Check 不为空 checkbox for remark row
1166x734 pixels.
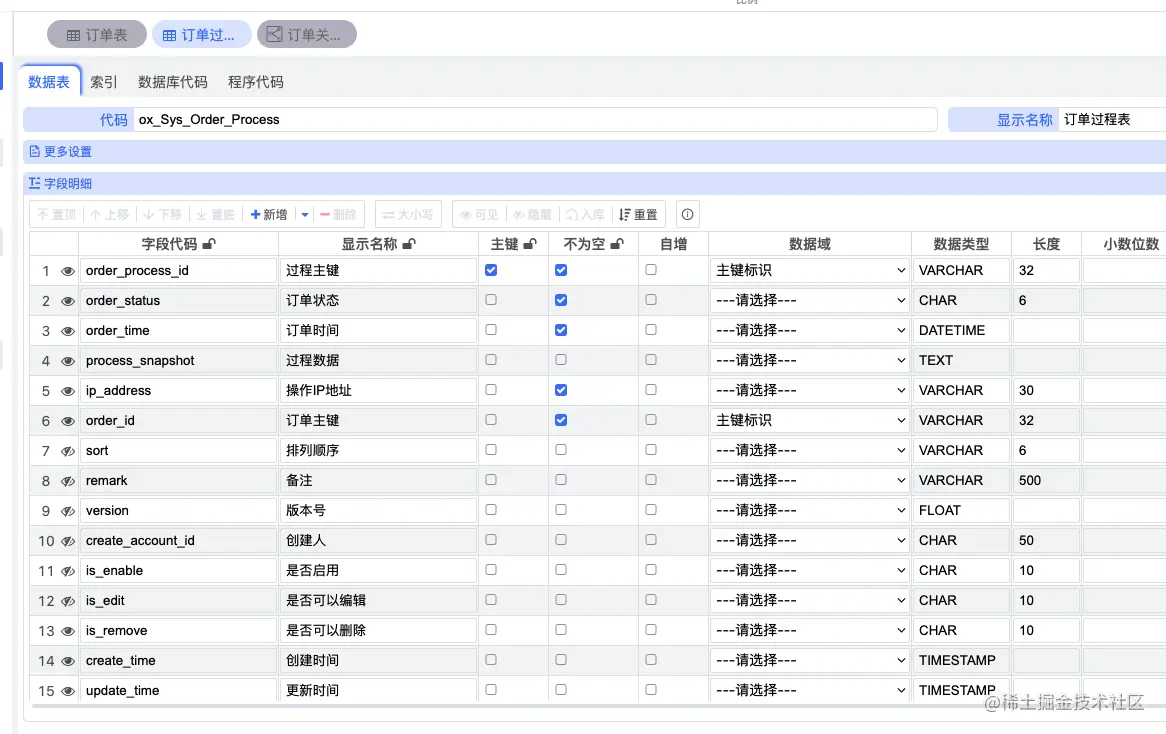(x=561, y=480)
